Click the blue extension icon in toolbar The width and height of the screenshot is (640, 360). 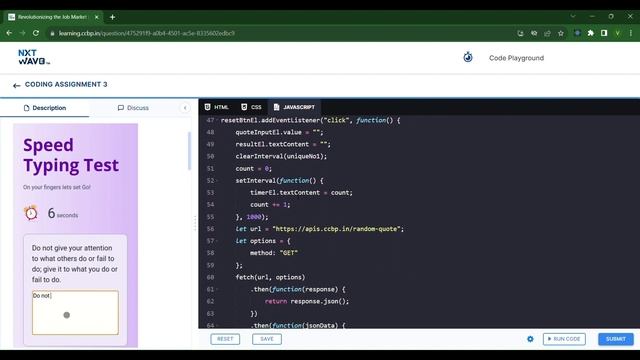tap(577, 33)
